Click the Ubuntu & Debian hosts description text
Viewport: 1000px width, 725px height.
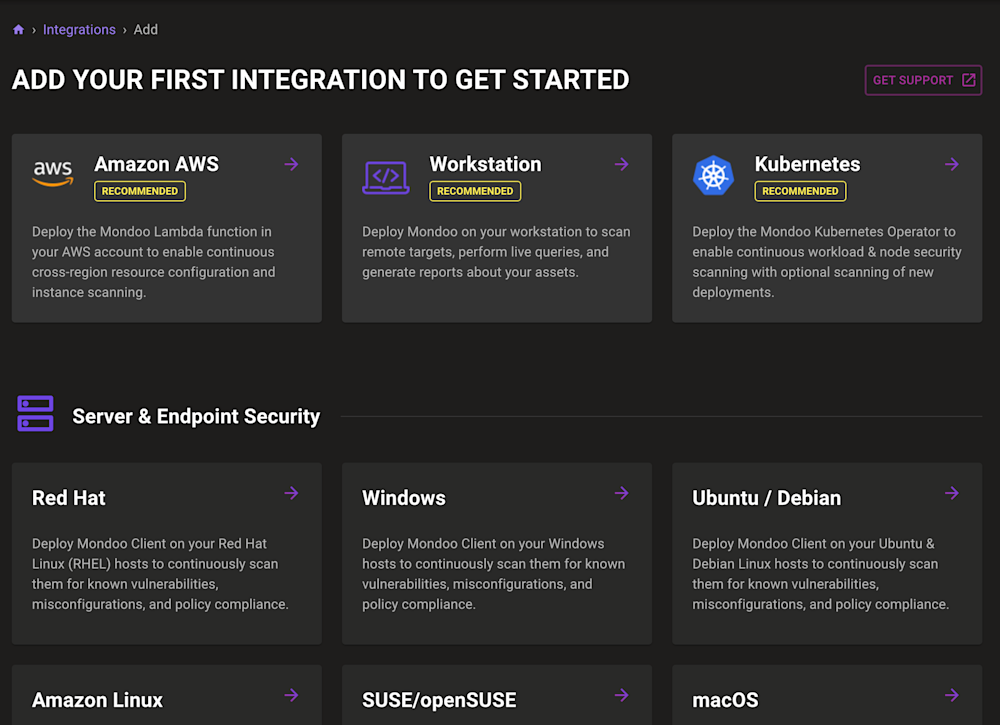(x=821, y=574)
